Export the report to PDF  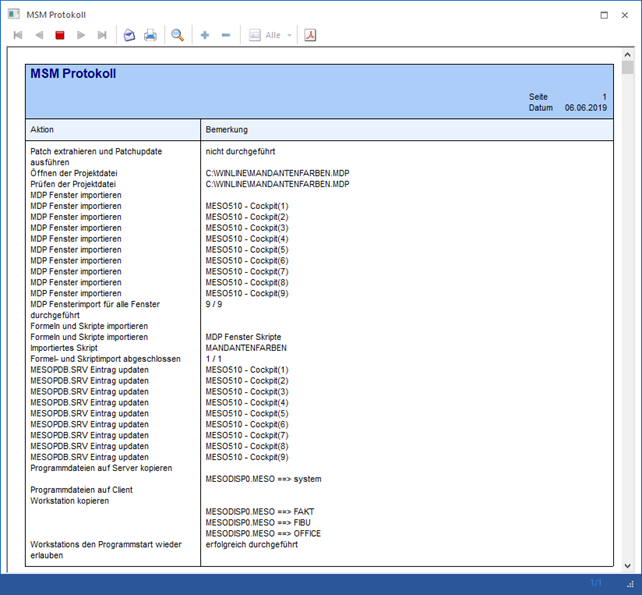[311, 35]
